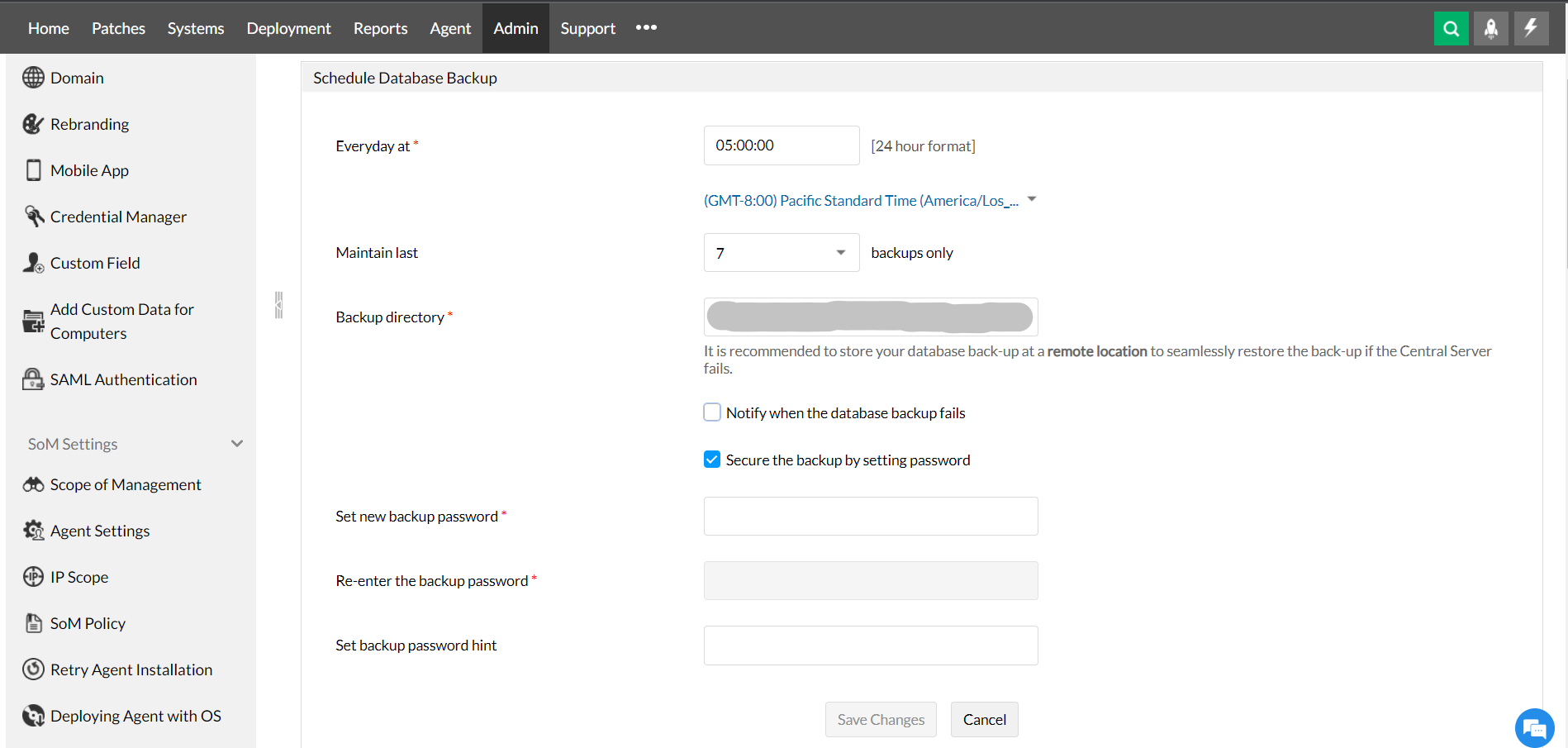Click the Credential Manager key icon
The image size is (1568, 748).
pyautogui.click(x=33, y=217)
